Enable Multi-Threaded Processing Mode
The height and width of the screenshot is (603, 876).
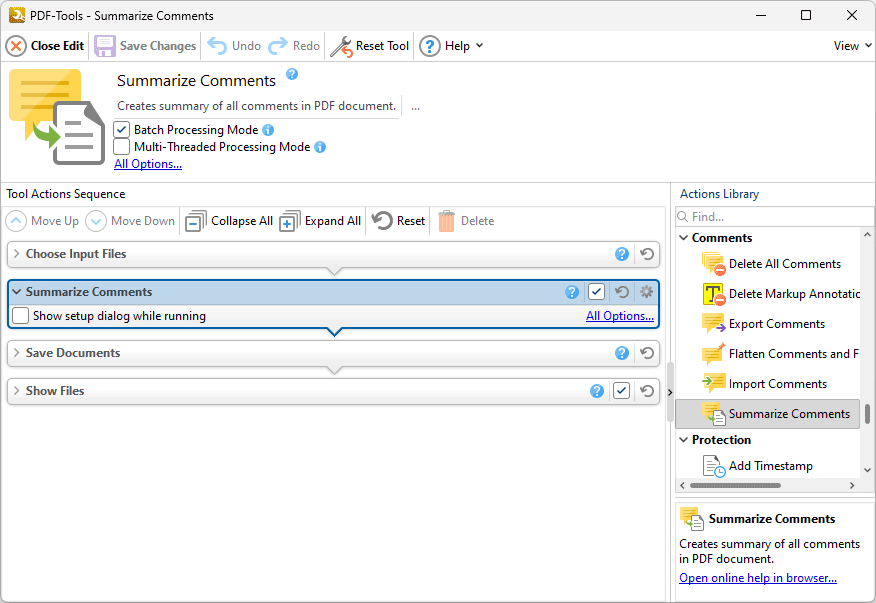[121, 146]
